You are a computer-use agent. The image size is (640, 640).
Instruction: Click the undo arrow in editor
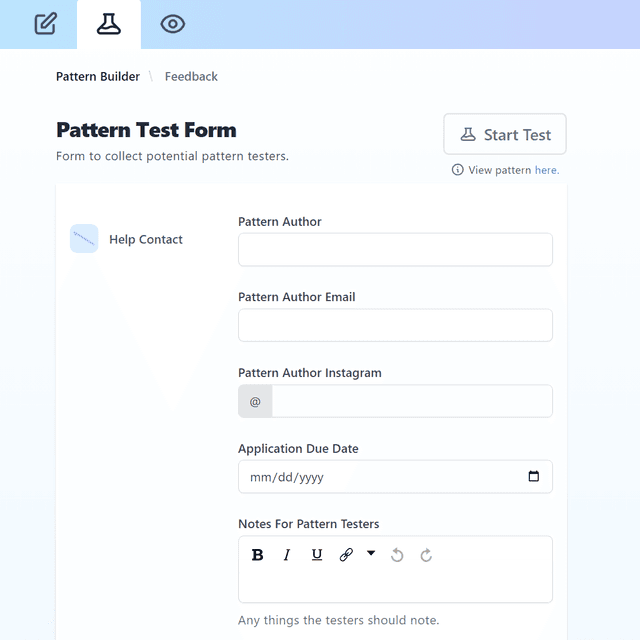click(397, 555)
